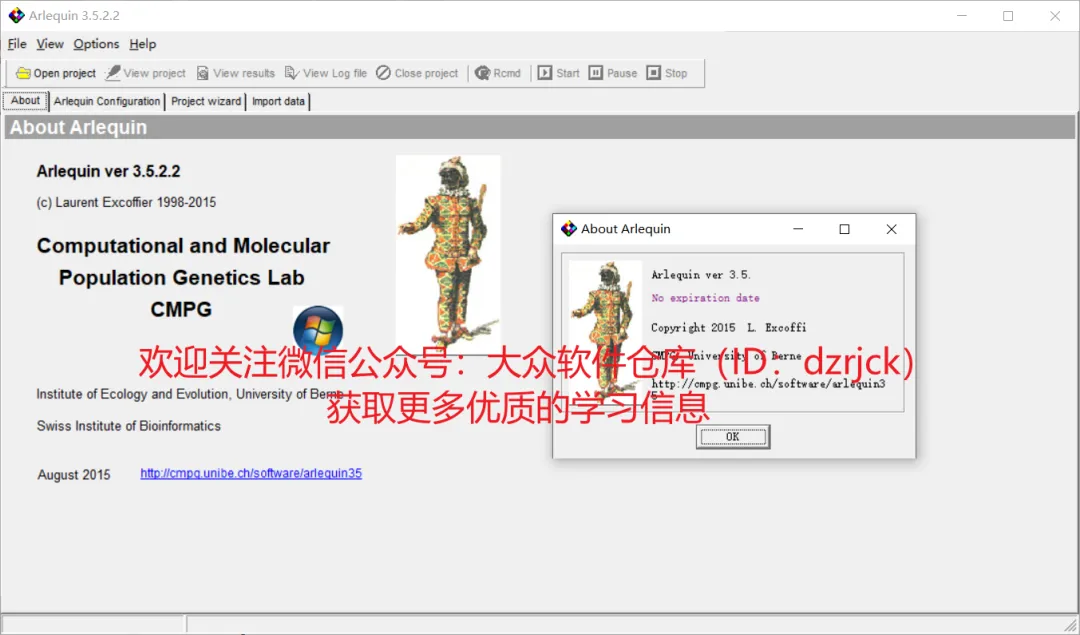This screenshot has height=635, width=1080.
Task: Click Arlequin app icon in main title bar
Action: pyautogui.click(x=16, y=15)
